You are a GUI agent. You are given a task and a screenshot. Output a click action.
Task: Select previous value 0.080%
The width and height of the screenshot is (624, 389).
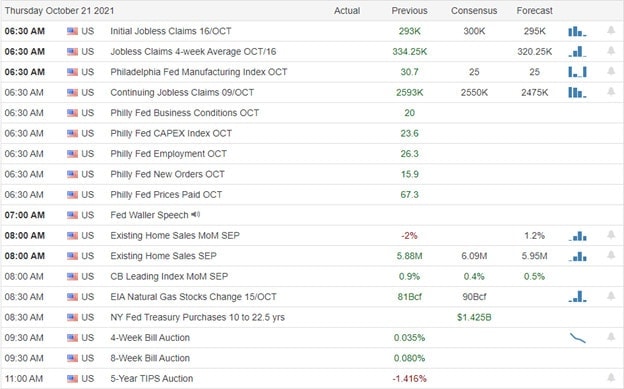click(410, 358)
